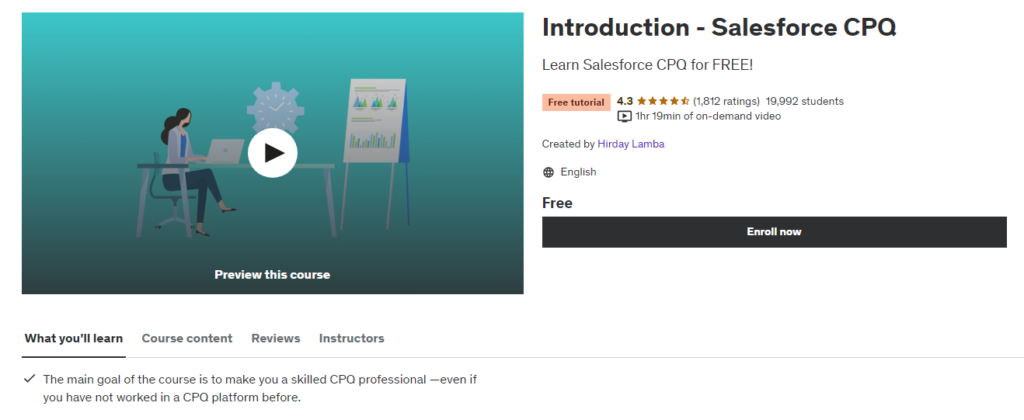Switch to the Course content tab
Viewport: 1024px width, 420px height.
click(x=187, y=338)
